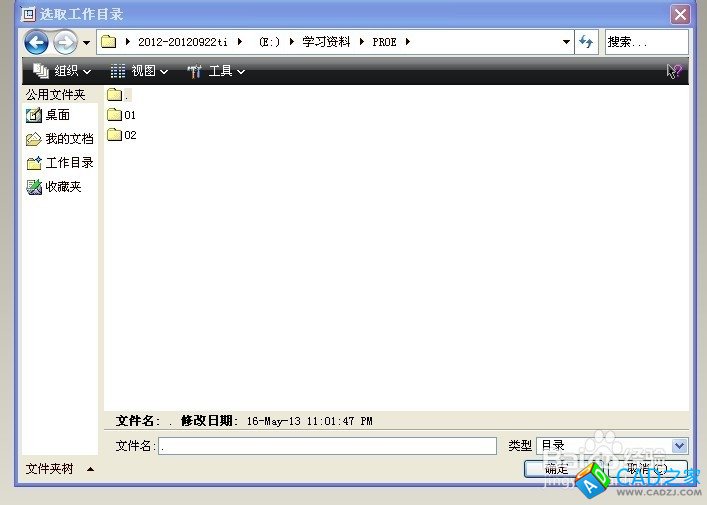This screenshot has height=505, width=707.
Task: Open 我的文档 (My Documents) shortcut
Action: pyautogui.click(x=59, y=139)
